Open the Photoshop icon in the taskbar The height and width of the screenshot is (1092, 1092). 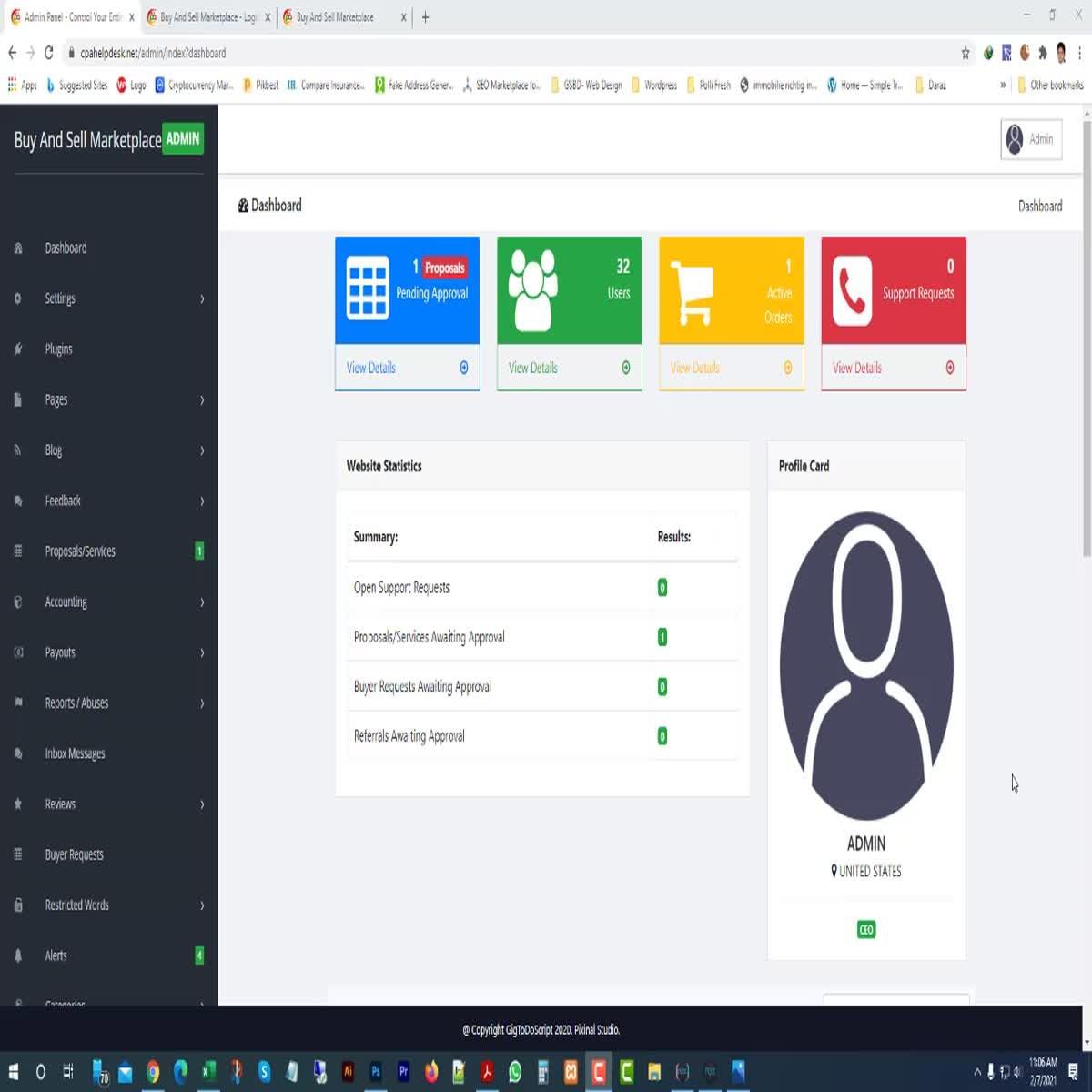[x=375, y=1072]
